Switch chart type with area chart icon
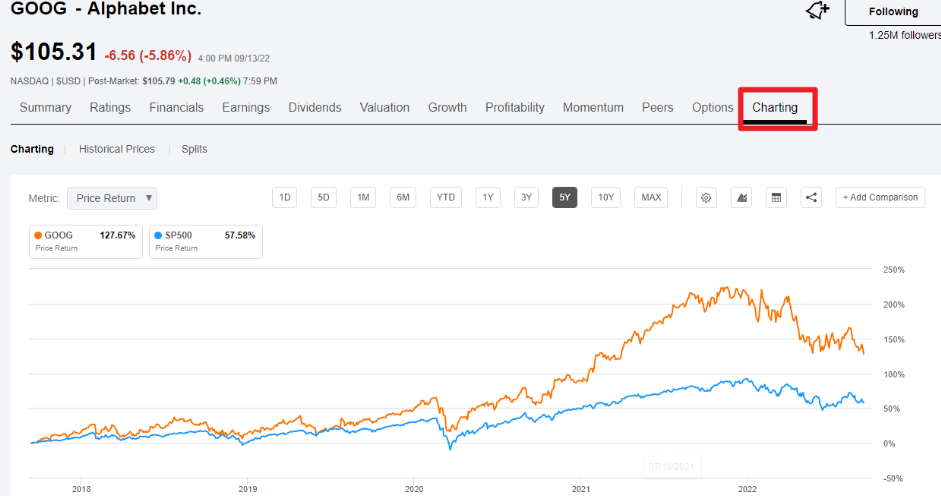Screen dimensions: 941x496 [x=742, y=198]
